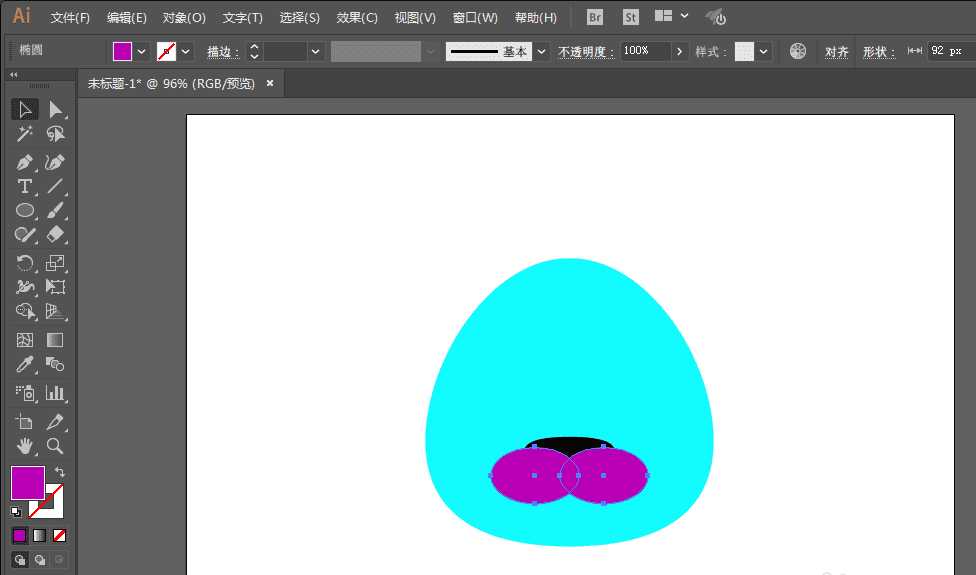Switch paint mode to Gradient
This screenshot has height=575, width=976.
click(x=39, y=535)
